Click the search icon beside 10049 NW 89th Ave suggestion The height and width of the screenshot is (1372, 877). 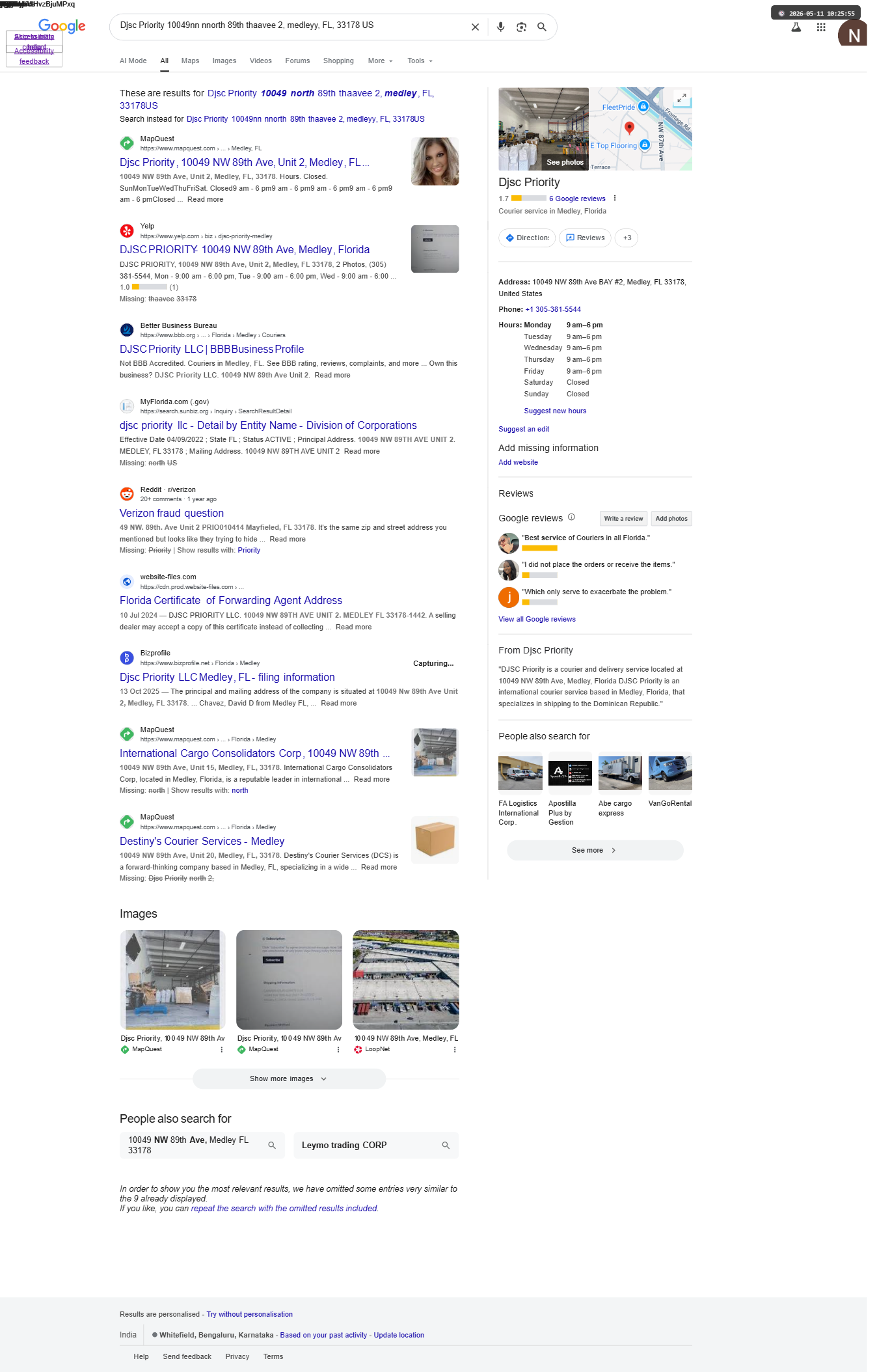[x=272, y=1146]
